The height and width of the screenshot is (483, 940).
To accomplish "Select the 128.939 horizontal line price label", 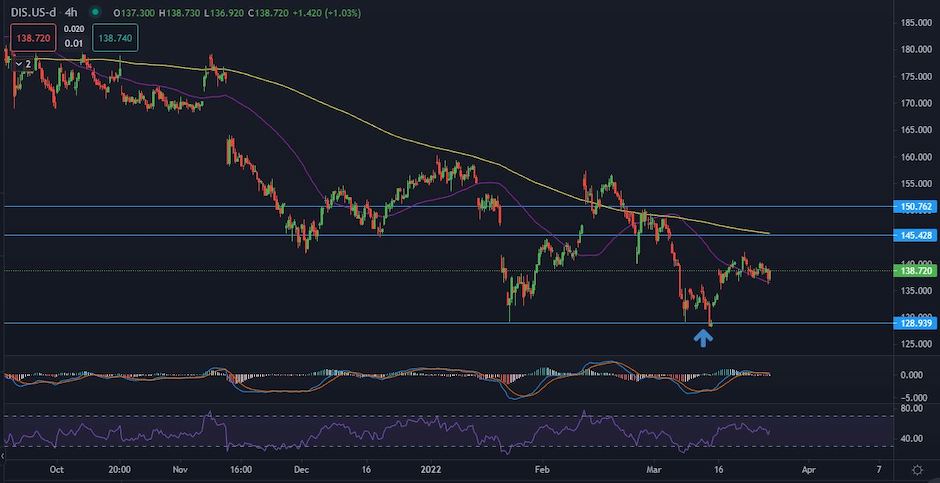I will (x=914, y=324).
